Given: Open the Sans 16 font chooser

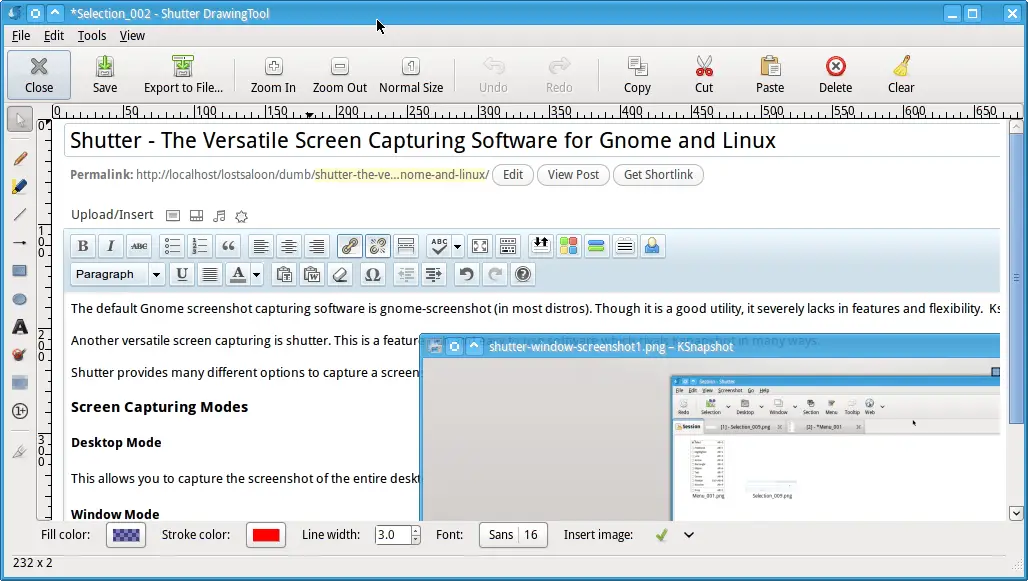Looking at the screenshot, I should pos(513,535).
